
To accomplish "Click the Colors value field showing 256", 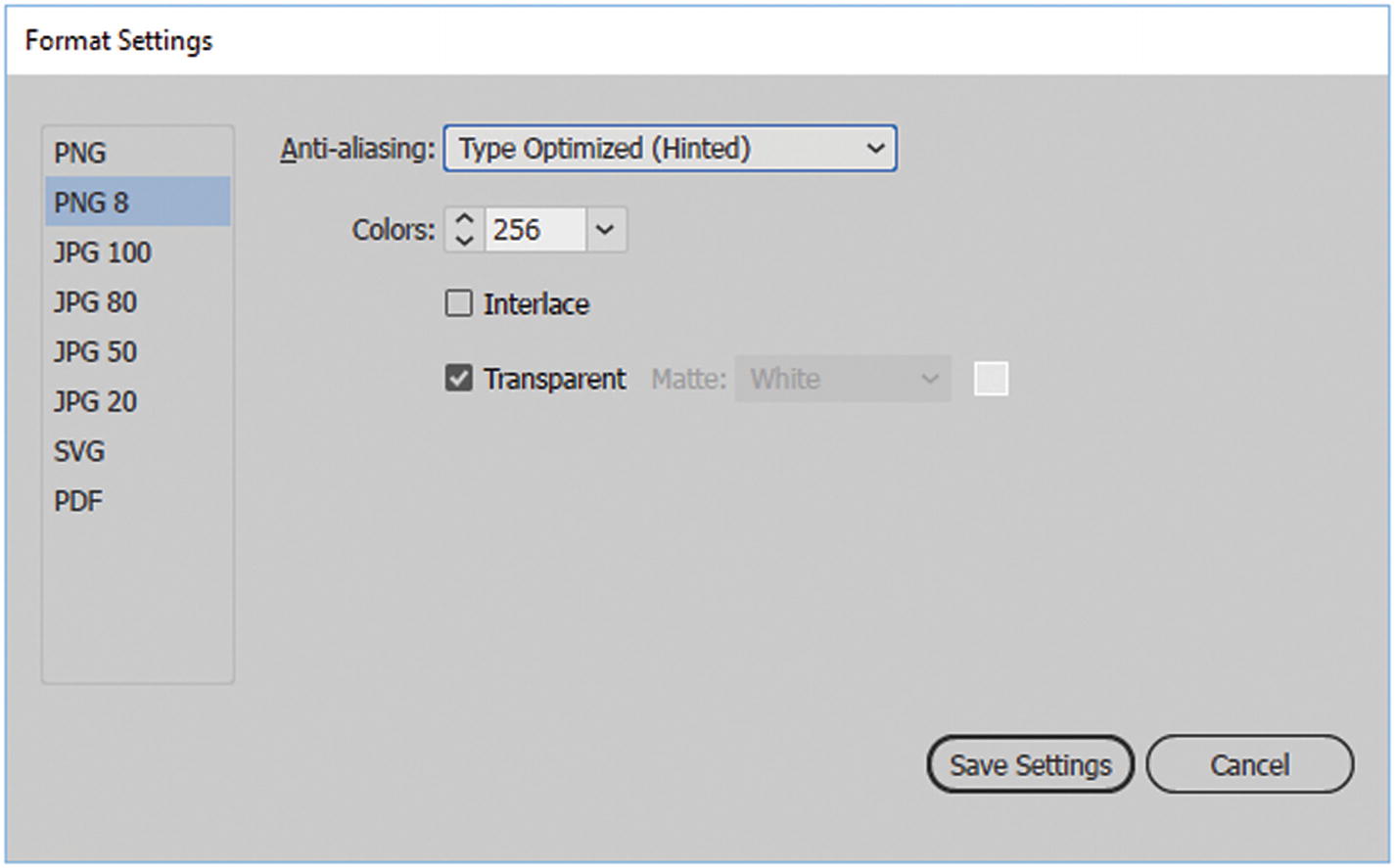I will (x=534, y=230).
